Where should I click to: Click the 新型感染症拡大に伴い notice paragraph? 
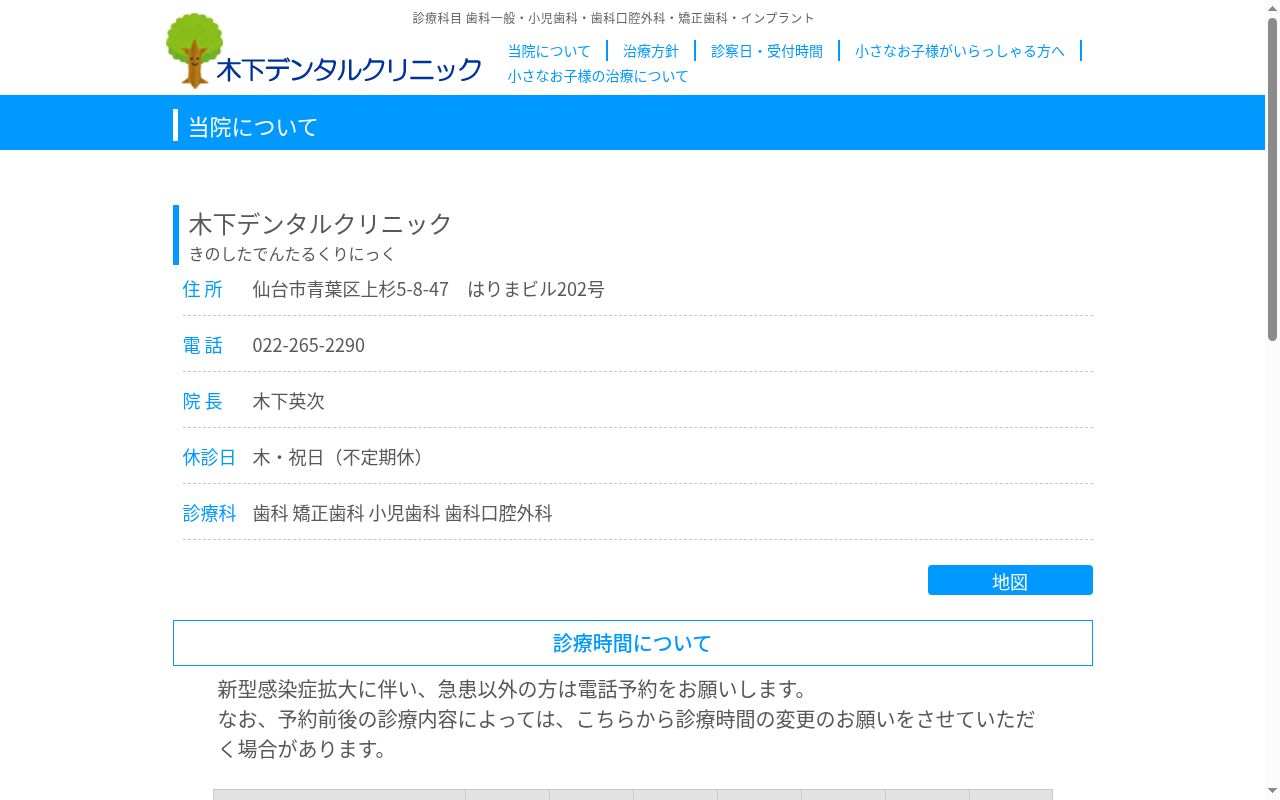pyautogui.click(x=627, y=719)
